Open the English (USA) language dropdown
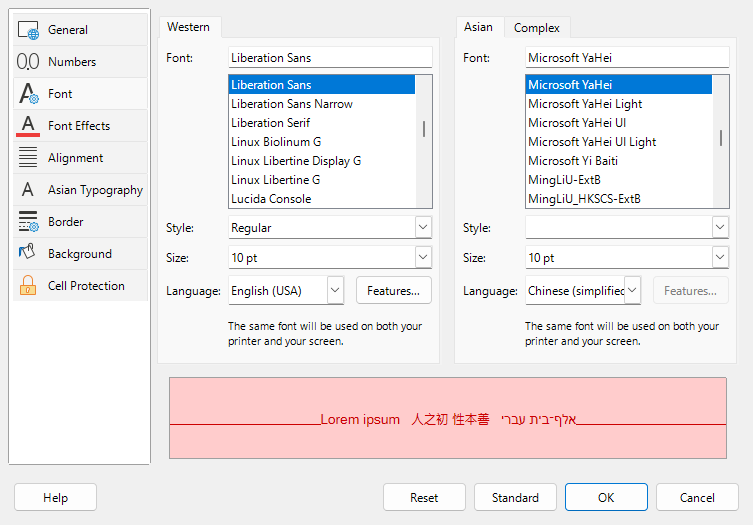This screenshot has width=753, height=525. point(335,290)
